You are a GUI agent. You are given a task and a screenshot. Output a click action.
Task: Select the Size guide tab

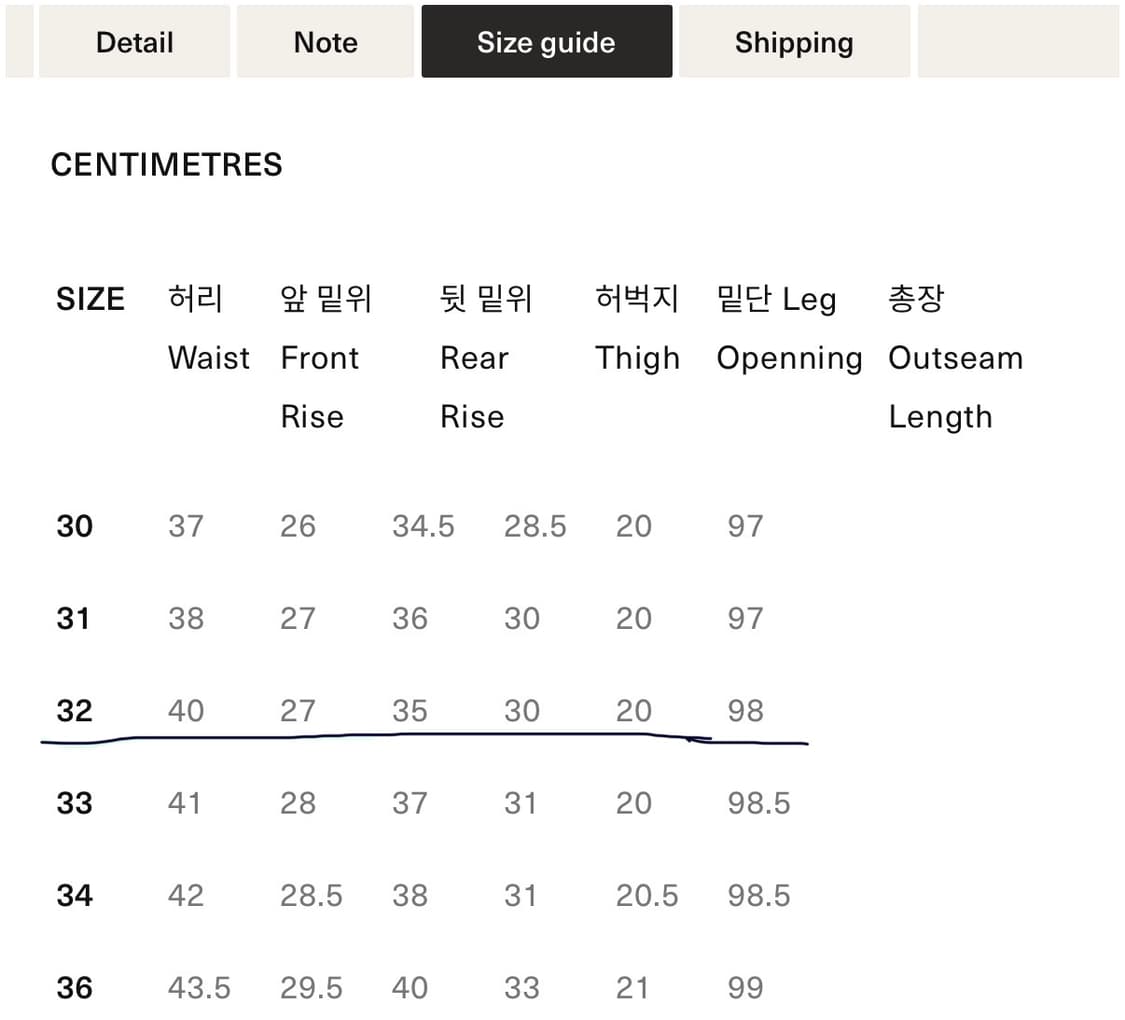click(546, 42)
